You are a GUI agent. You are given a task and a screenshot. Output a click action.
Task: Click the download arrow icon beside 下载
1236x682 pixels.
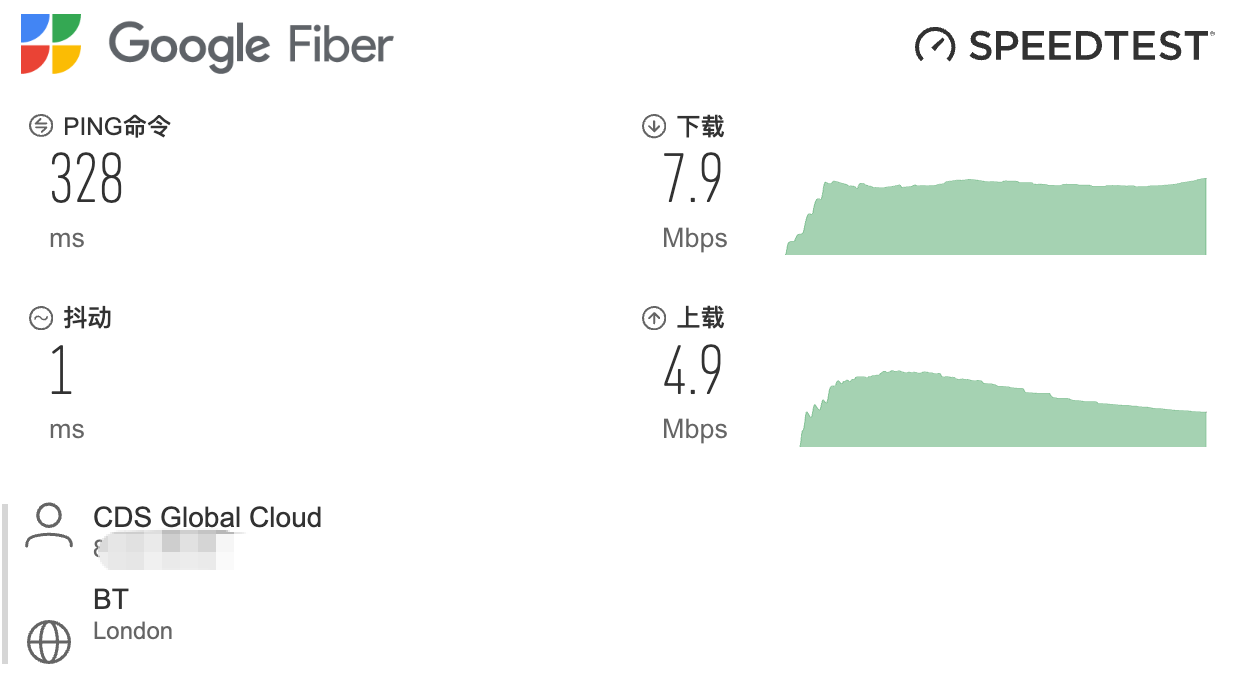653,126
